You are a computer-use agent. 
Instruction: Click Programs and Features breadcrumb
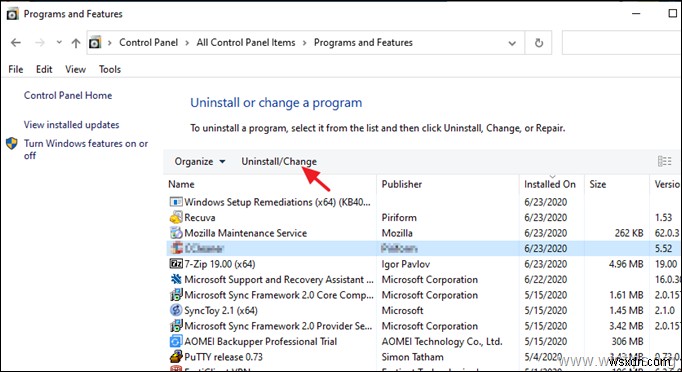pos(363,43)
